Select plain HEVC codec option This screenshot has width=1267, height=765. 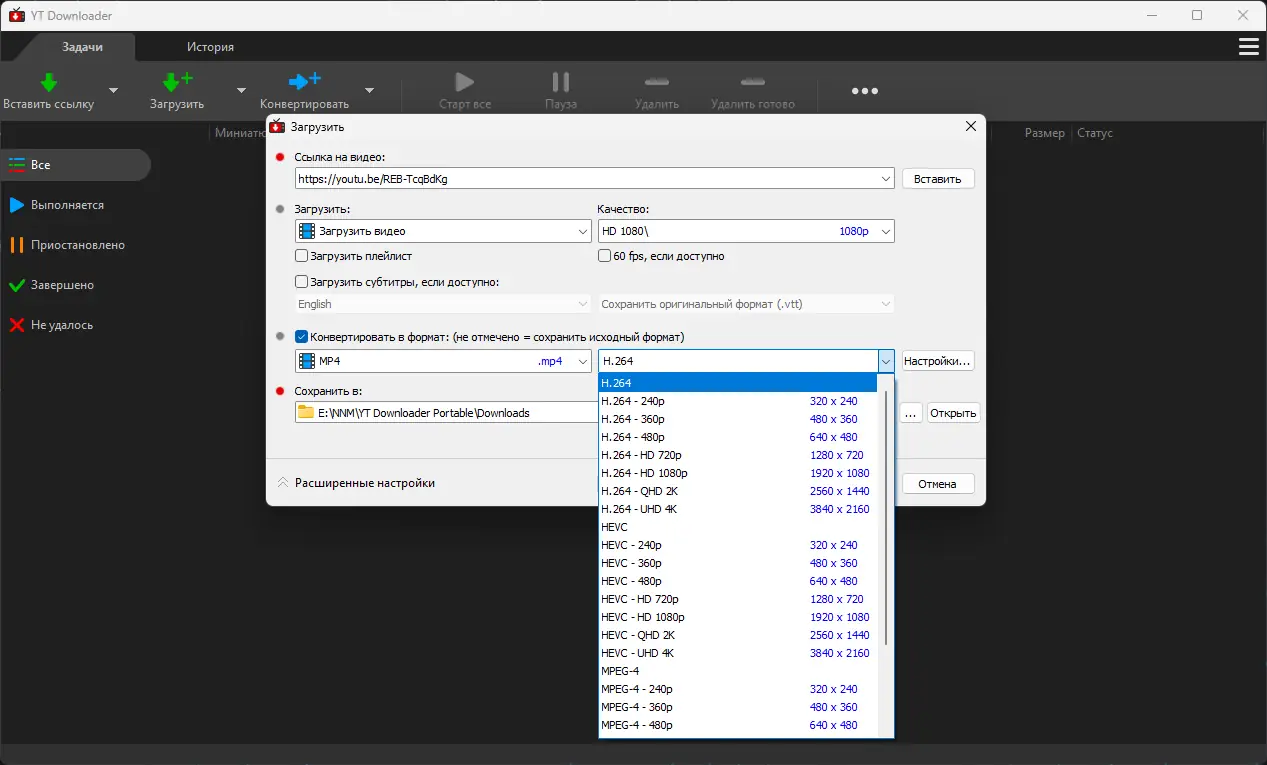(738, 527)
